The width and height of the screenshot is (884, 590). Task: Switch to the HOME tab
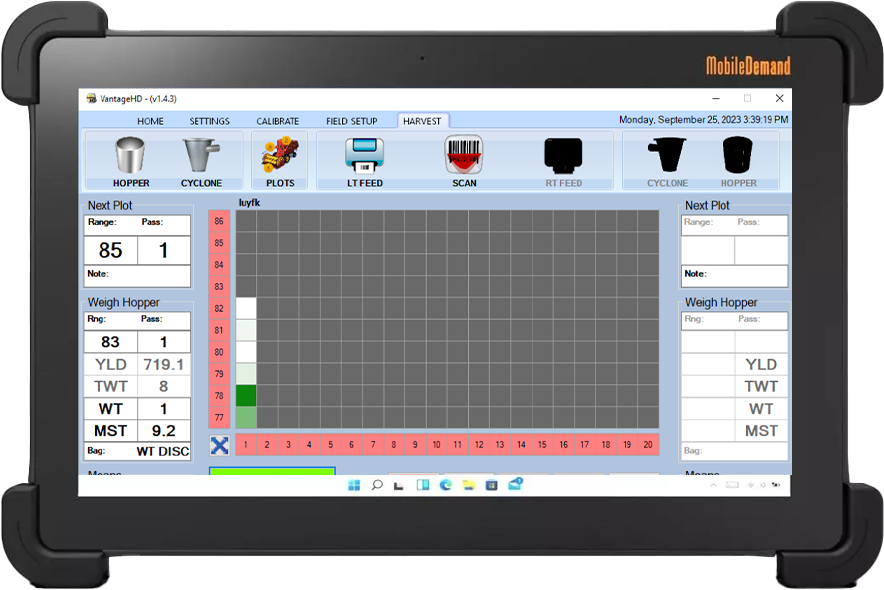[150, 121]
